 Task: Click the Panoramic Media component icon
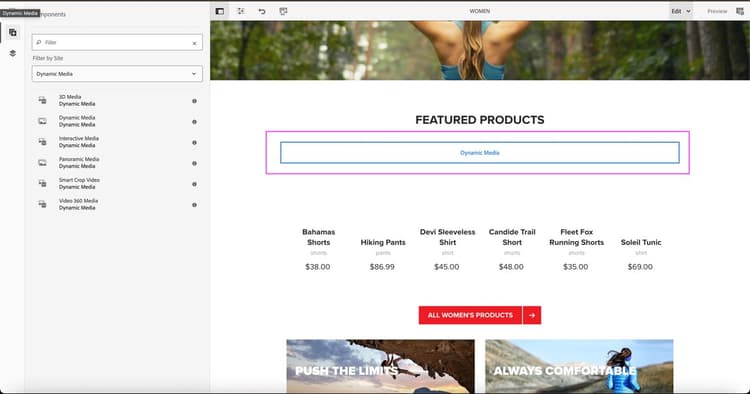tap(43, 163)
